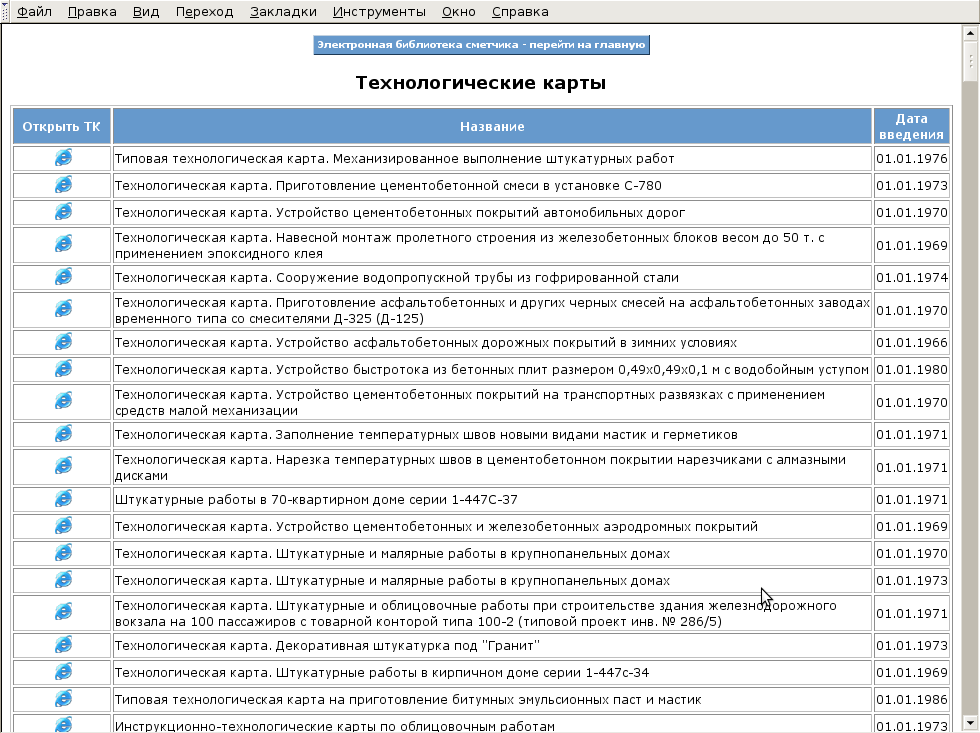
Task: Open TK icon for кирпичном доме серии 1-447с-34
Action: click(x=63, y=672)
